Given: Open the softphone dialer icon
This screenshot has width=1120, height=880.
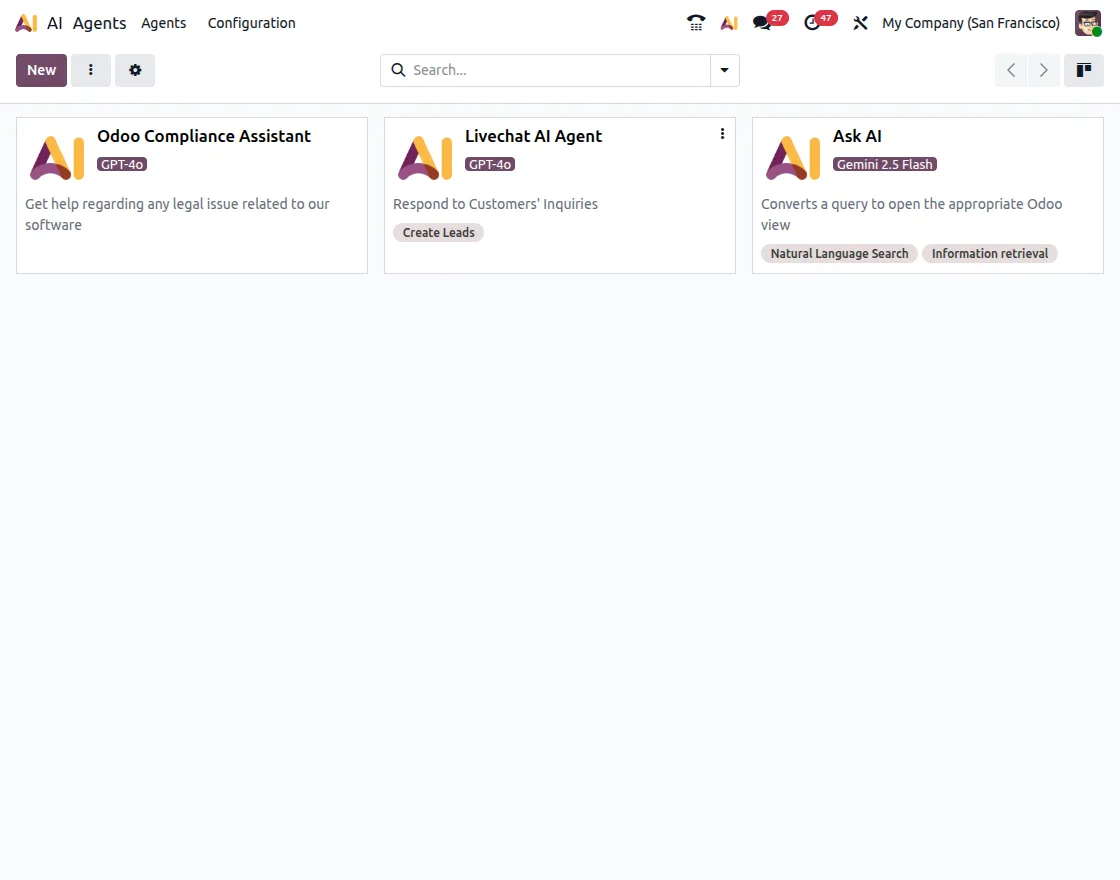Looking at the screenshot, I should pyautogui.click(x=695, y=22).
